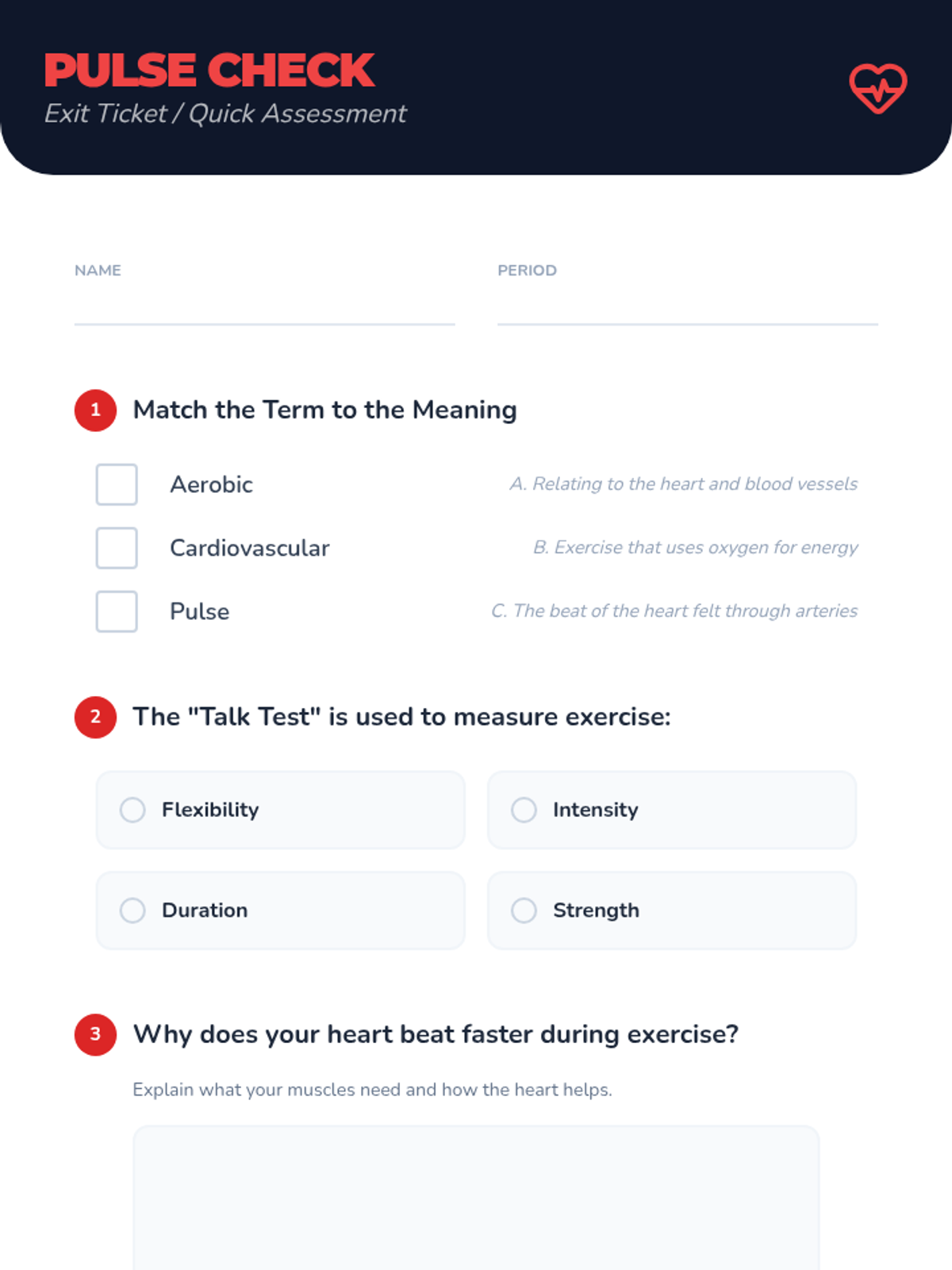Click the PULSE CHECK title
Screen dimensions: 952x1270
click(209, 70)
